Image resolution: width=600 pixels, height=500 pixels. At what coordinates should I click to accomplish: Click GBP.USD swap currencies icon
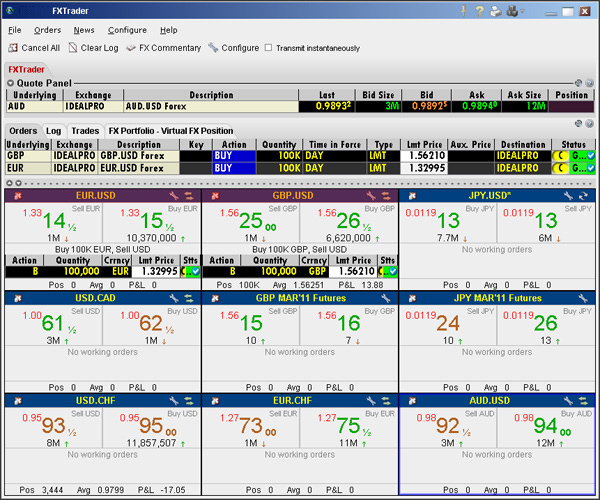click(386, 196)
